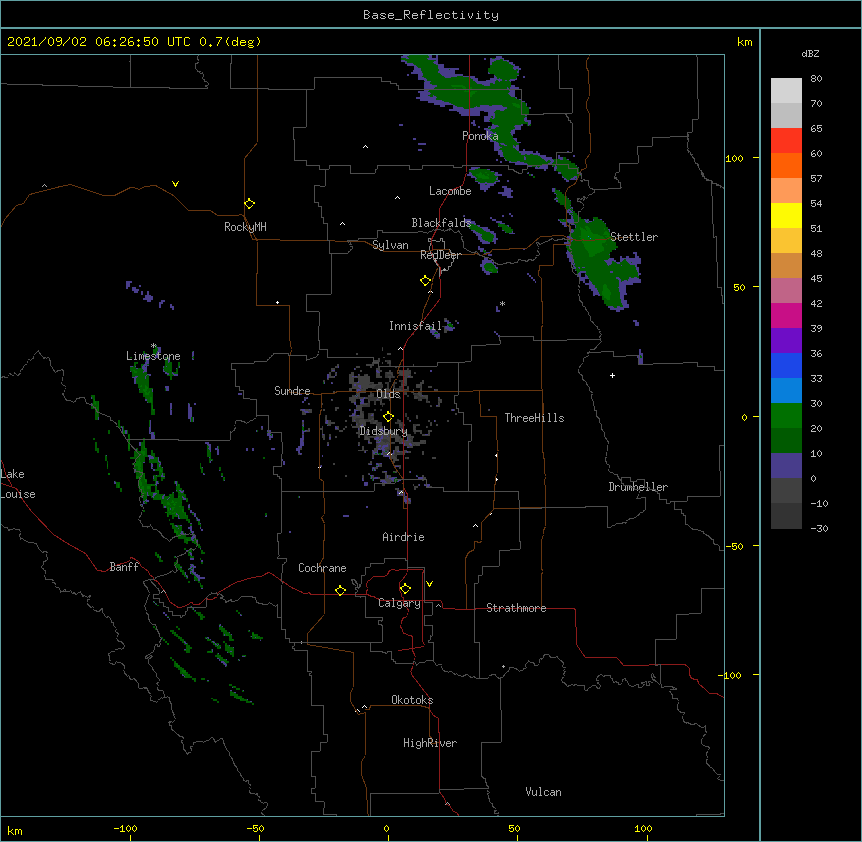Click the yellow radar marker near Olds
The width and height of the screenshot is (862, 842).
[x=388, y=417]
